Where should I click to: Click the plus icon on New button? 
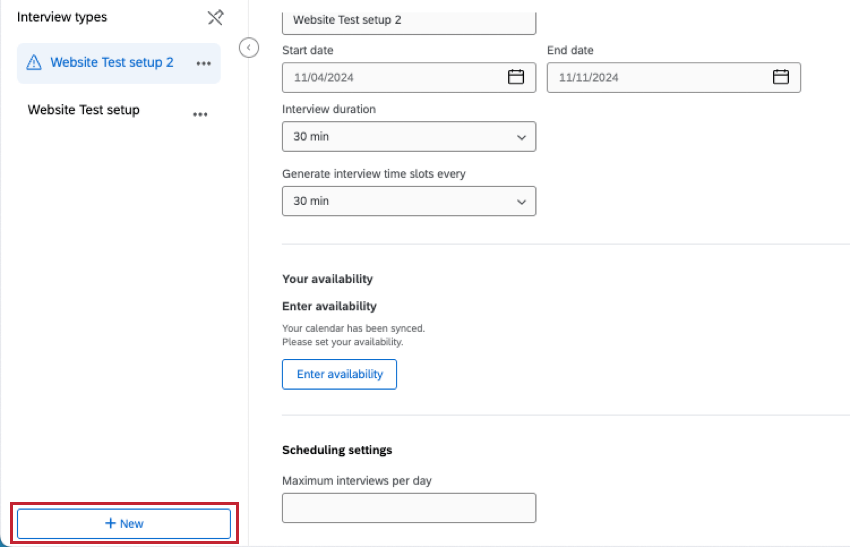(110, 524)
